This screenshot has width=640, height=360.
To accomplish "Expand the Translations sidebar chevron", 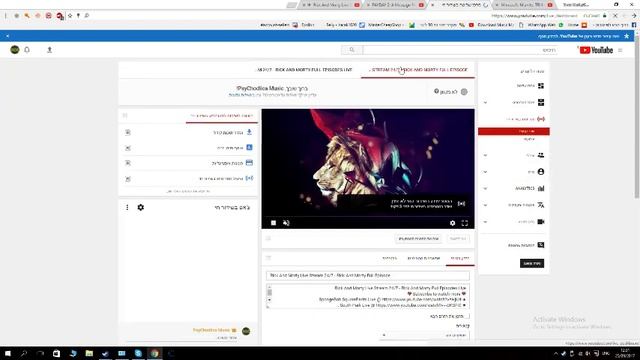I will pos(485,205).
